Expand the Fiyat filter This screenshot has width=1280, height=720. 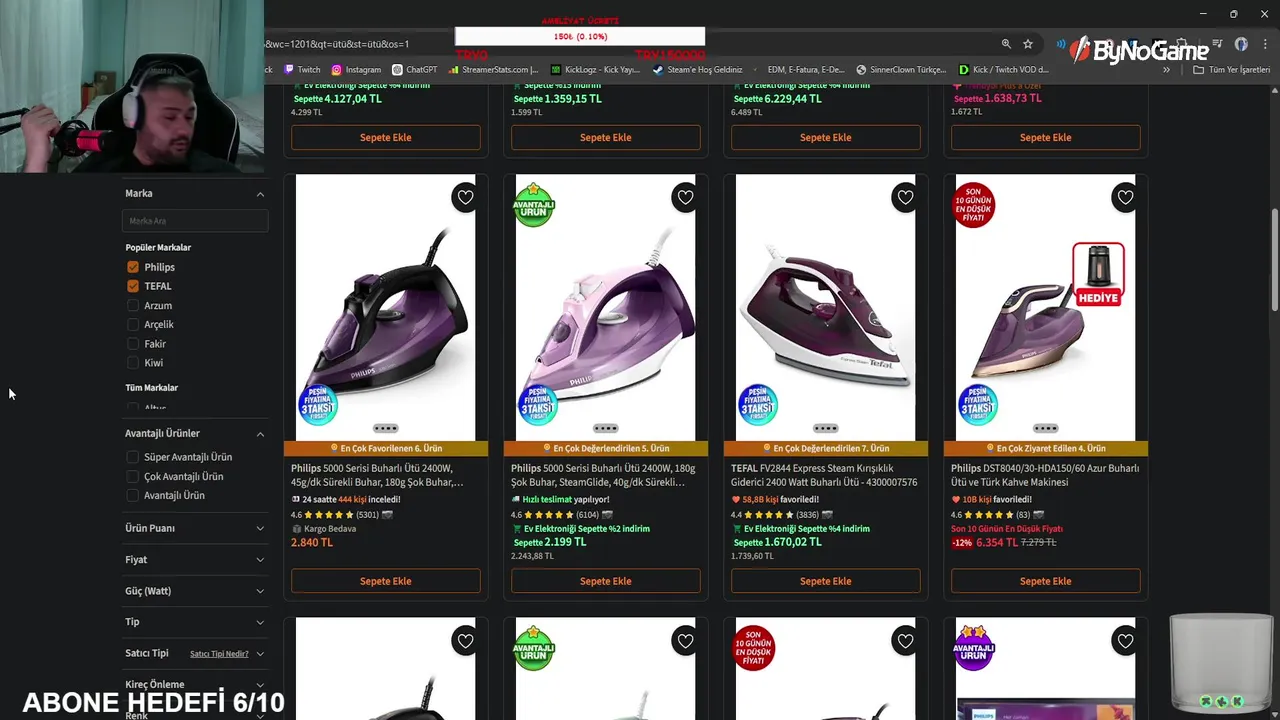coord(260,560)
